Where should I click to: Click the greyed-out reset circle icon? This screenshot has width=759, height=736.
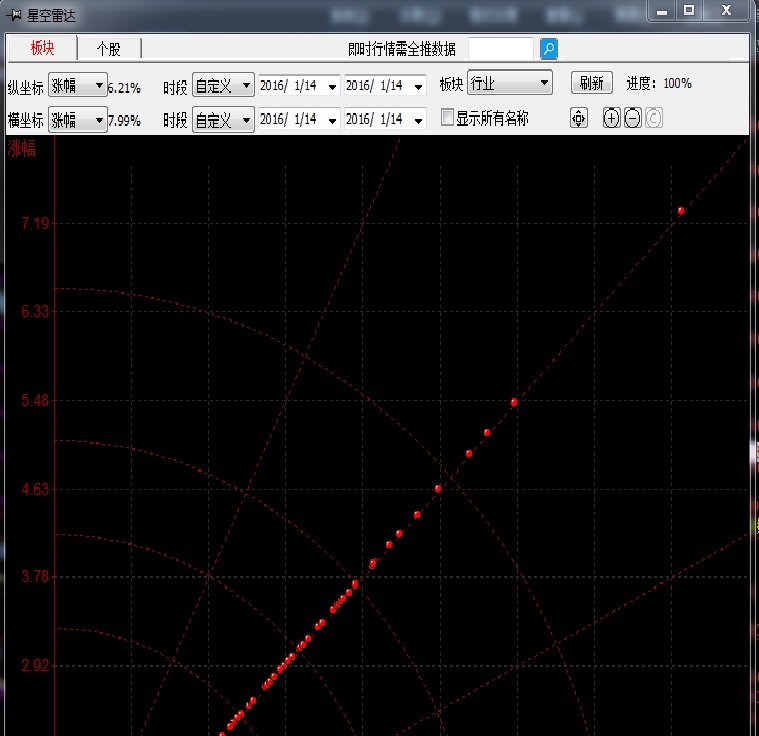654,119
